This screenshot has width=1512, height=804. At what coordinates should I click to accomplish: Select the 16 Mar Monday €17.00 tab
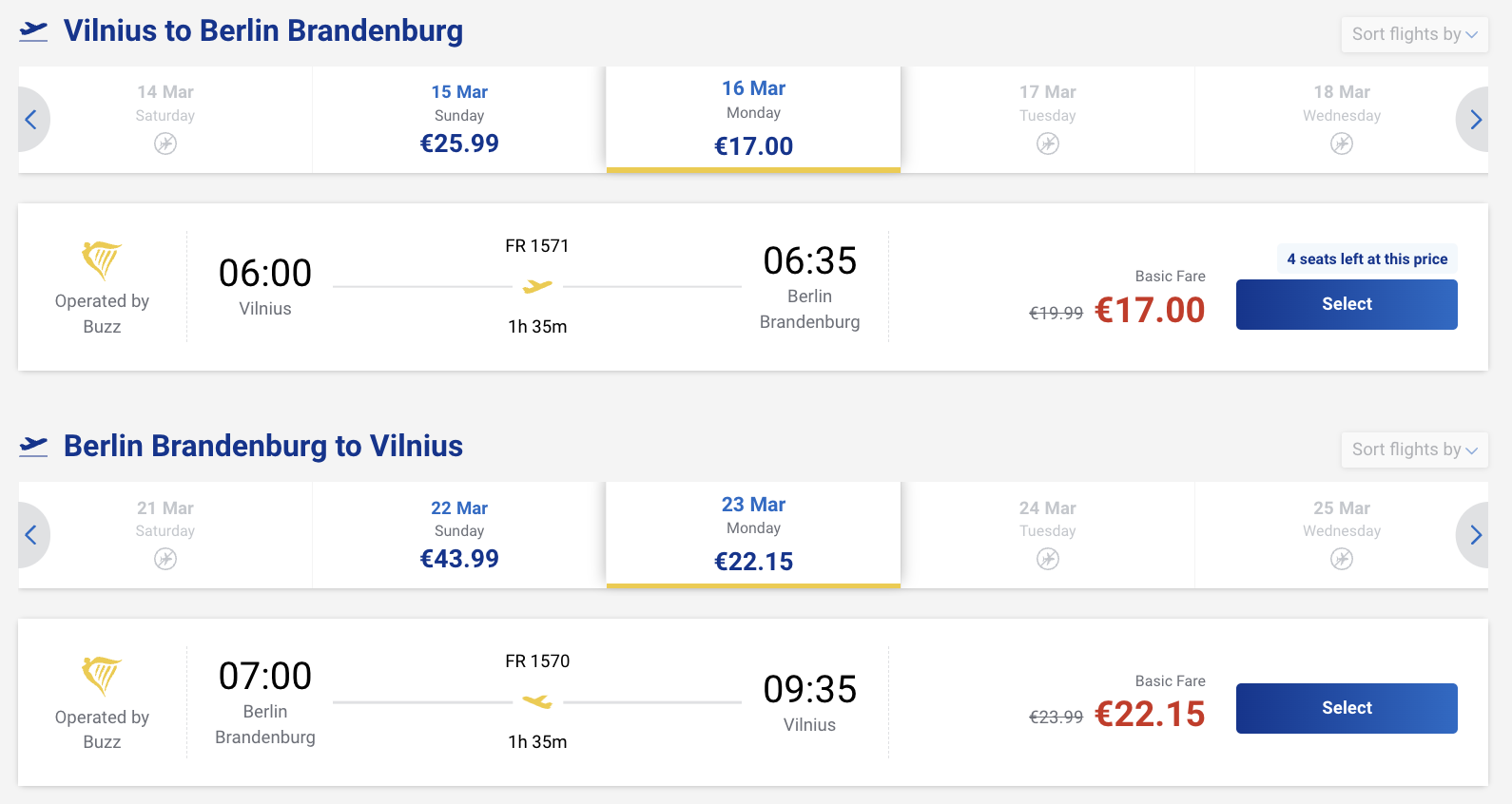(x=753, y=120)
